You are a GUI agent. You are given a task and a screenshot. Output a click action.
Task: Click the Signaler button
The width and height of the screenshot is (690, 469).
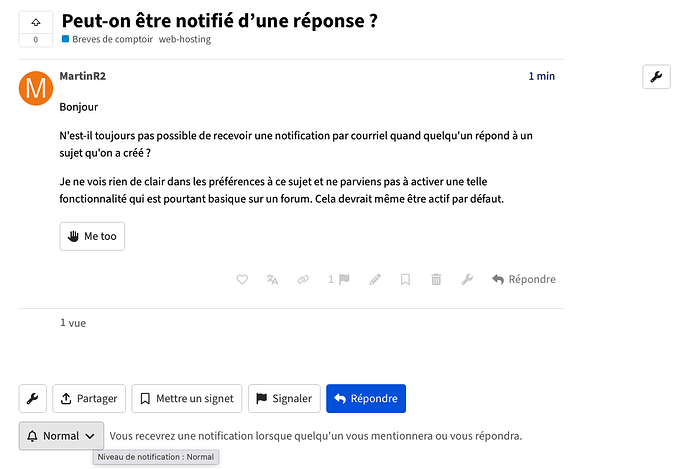[x=284, y=399]
